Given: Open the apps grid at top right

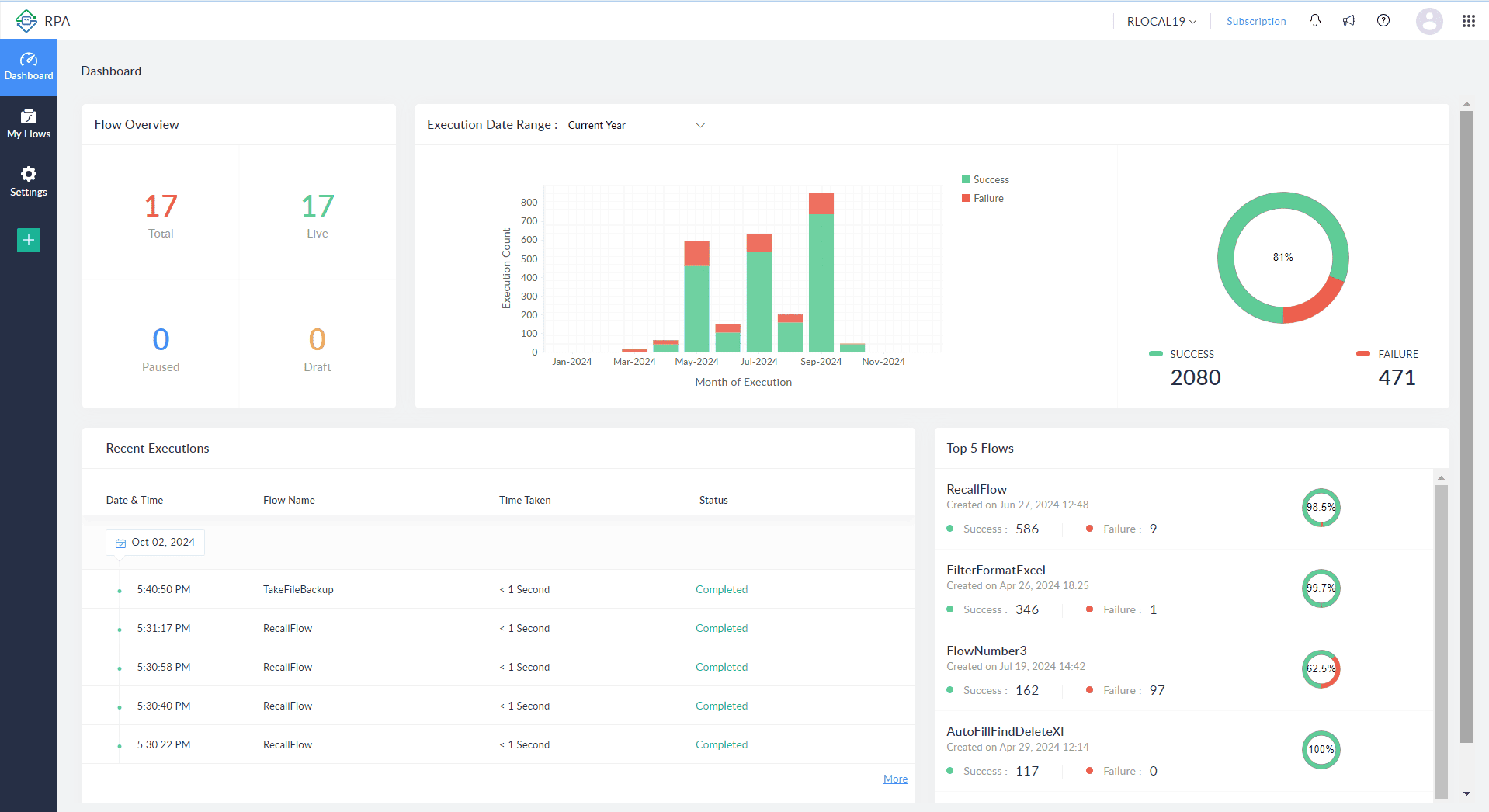Looking at the screenshot, I should coord(1468,21).
